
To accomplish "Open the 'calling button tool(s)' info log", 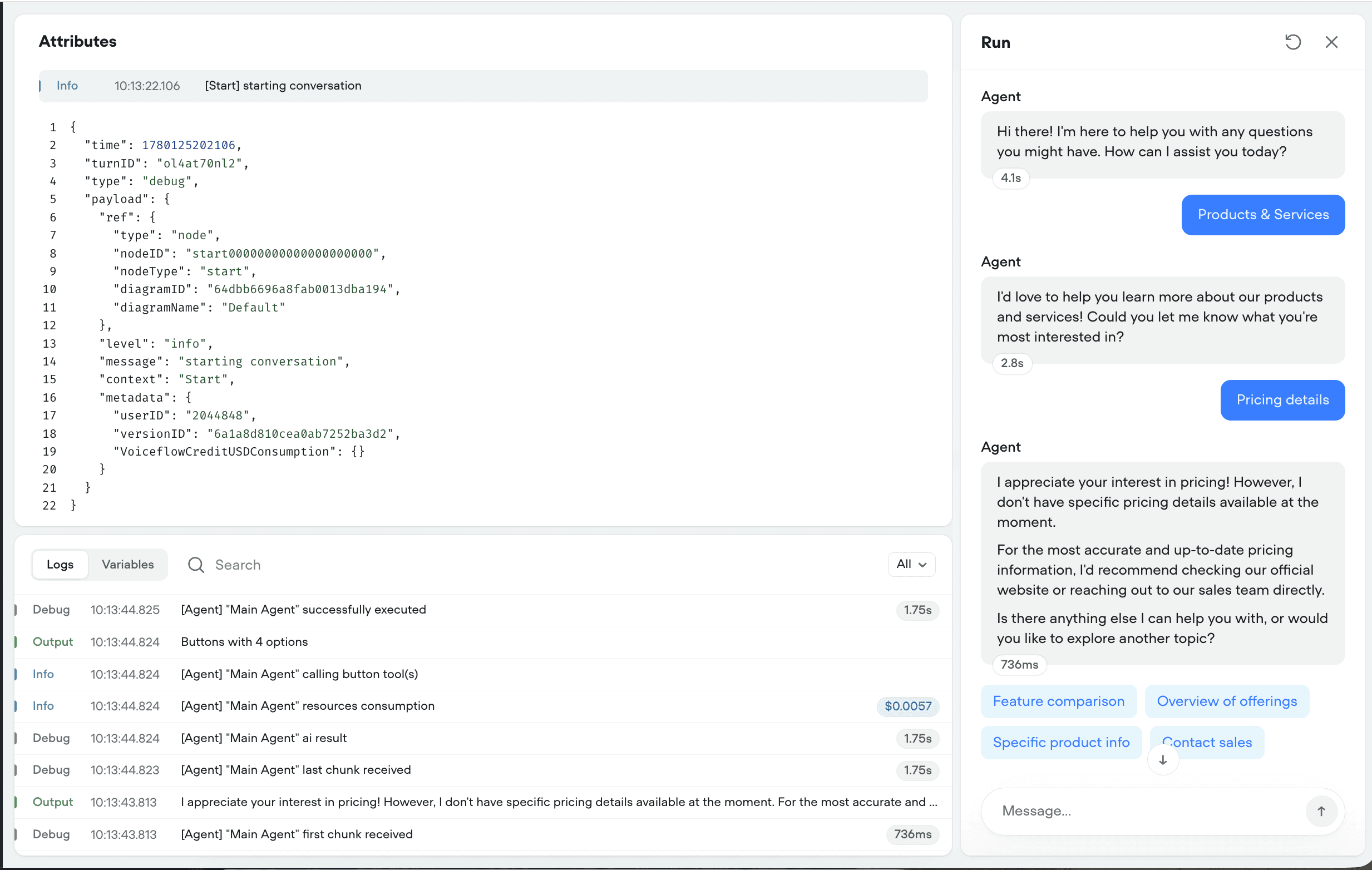I will click(483, 674).
